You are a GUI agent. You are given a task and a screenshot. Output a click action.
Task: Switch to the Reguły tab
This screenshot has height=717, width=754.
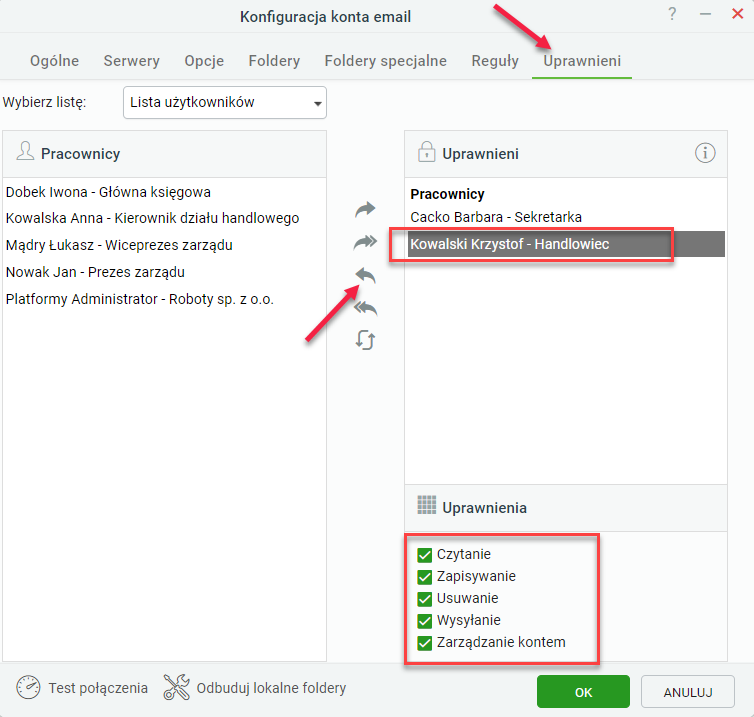pos(495,61)
